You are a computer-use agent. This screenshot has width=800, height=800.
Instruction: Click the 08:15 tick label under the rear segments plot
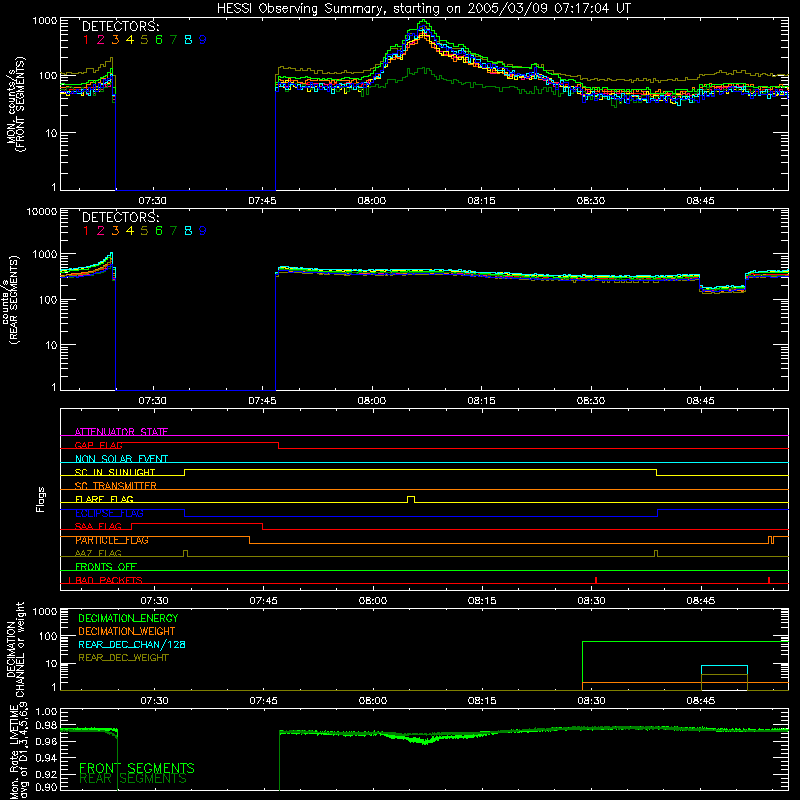[481, 401]
